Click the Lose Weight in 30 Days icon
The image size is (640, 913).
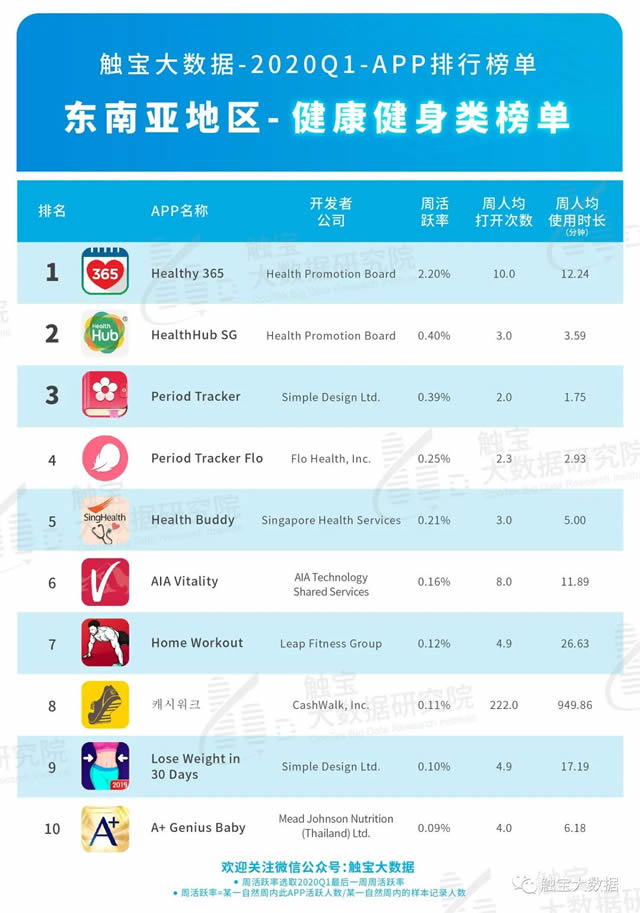coord(105,766)
